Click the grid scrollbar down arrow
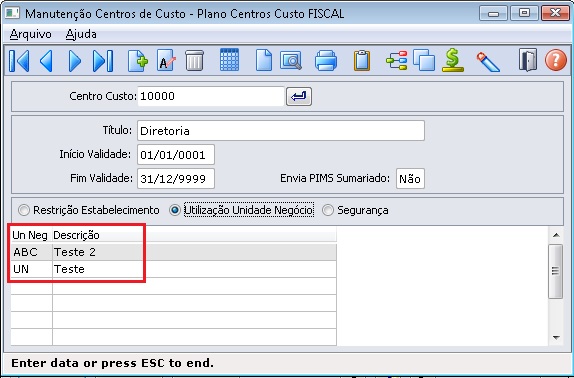The height and width of the screenshot is (378, 574). 556,337
